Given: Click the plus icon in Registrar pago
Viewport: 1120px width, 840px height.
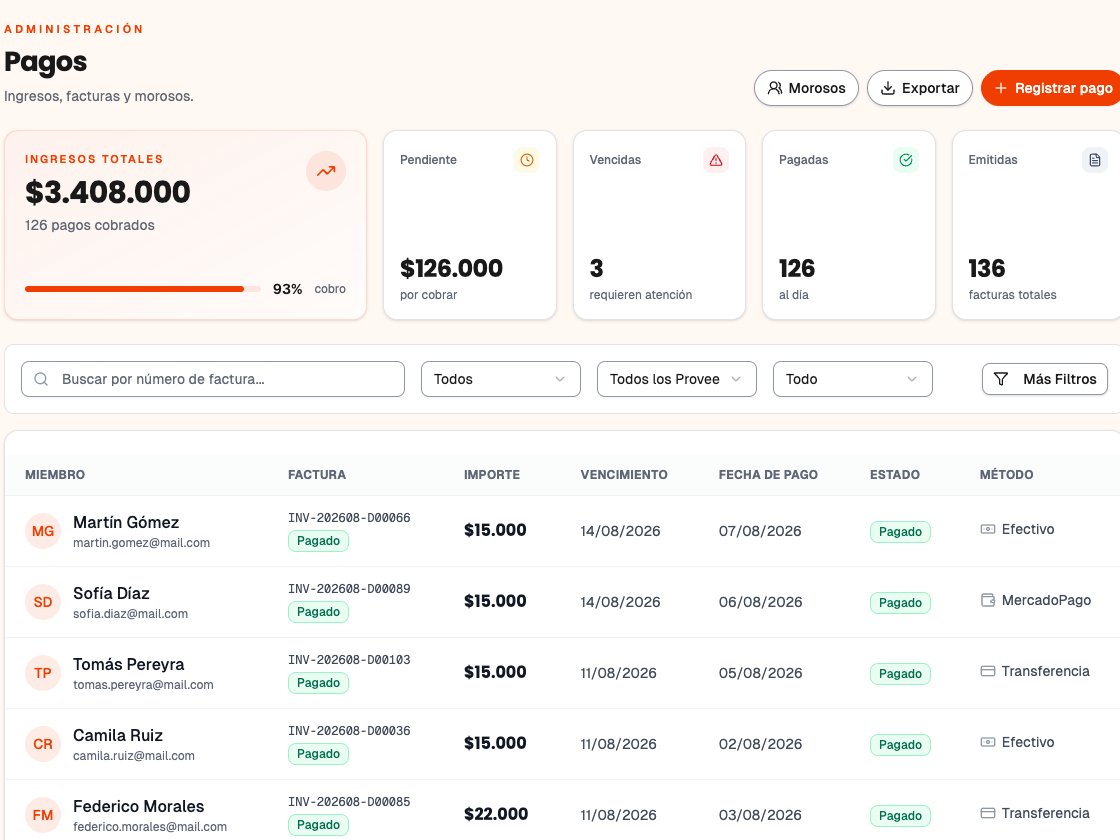Looking at the screenshot, I should point(1001,88).
